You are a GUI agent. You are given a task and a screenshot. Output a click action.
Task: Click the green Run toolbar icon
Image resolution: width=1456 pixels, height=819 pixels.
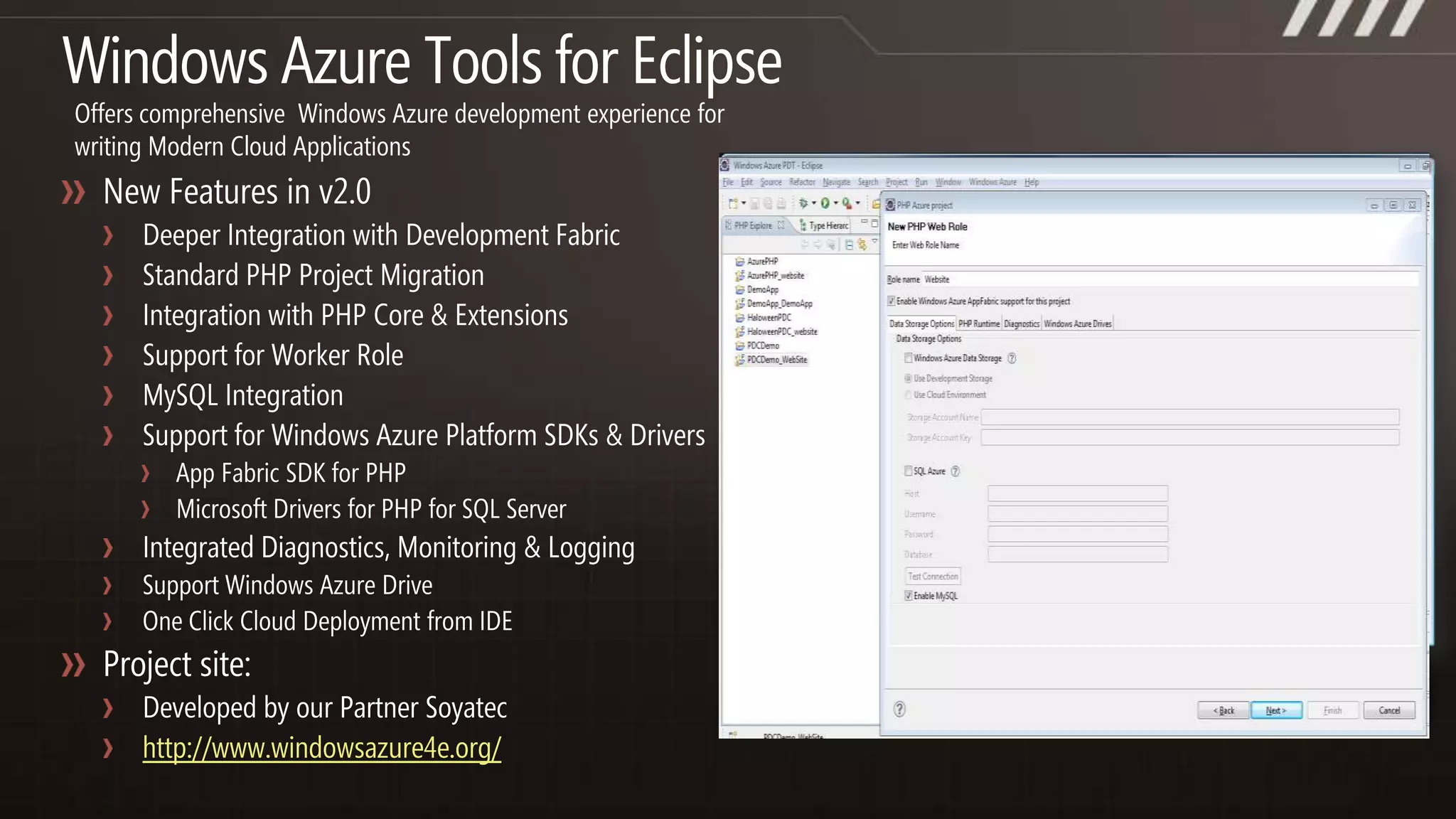825,203
